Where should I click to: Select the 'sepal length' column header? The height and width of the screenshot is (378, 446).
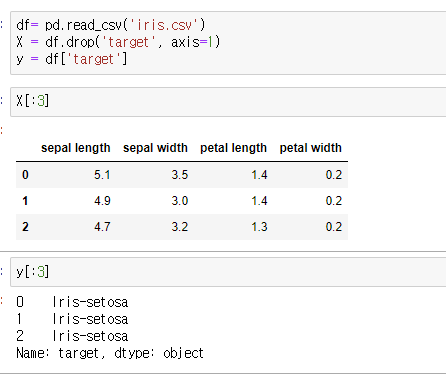[76, 148]
